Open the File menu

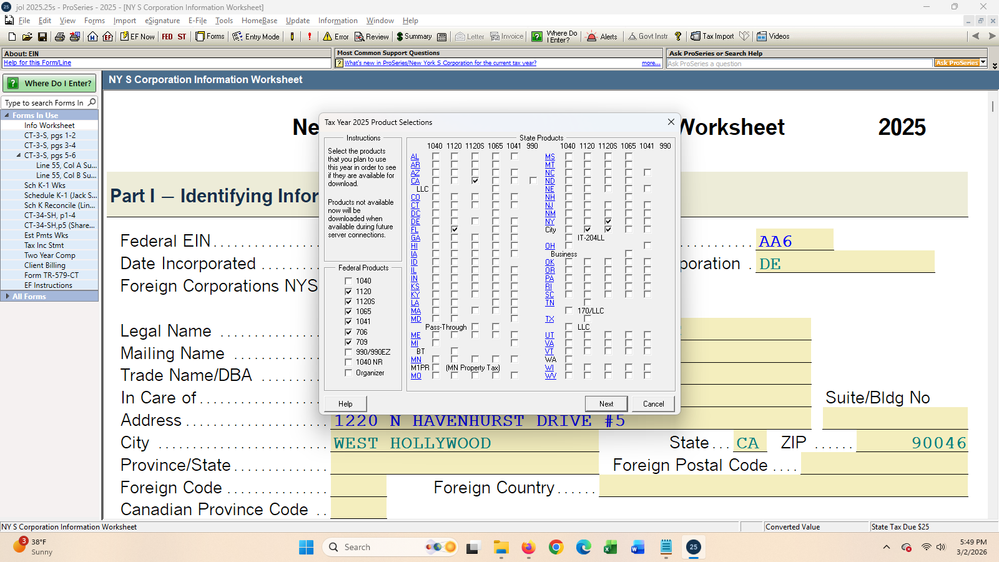pos(24,20)
